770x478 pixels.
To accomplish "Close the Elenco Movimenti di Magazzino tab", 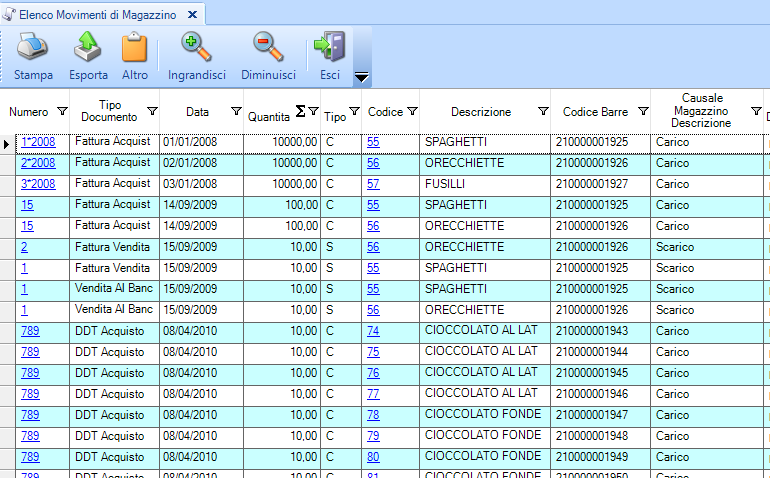I will pyautogui.click(x=192, y=13).
